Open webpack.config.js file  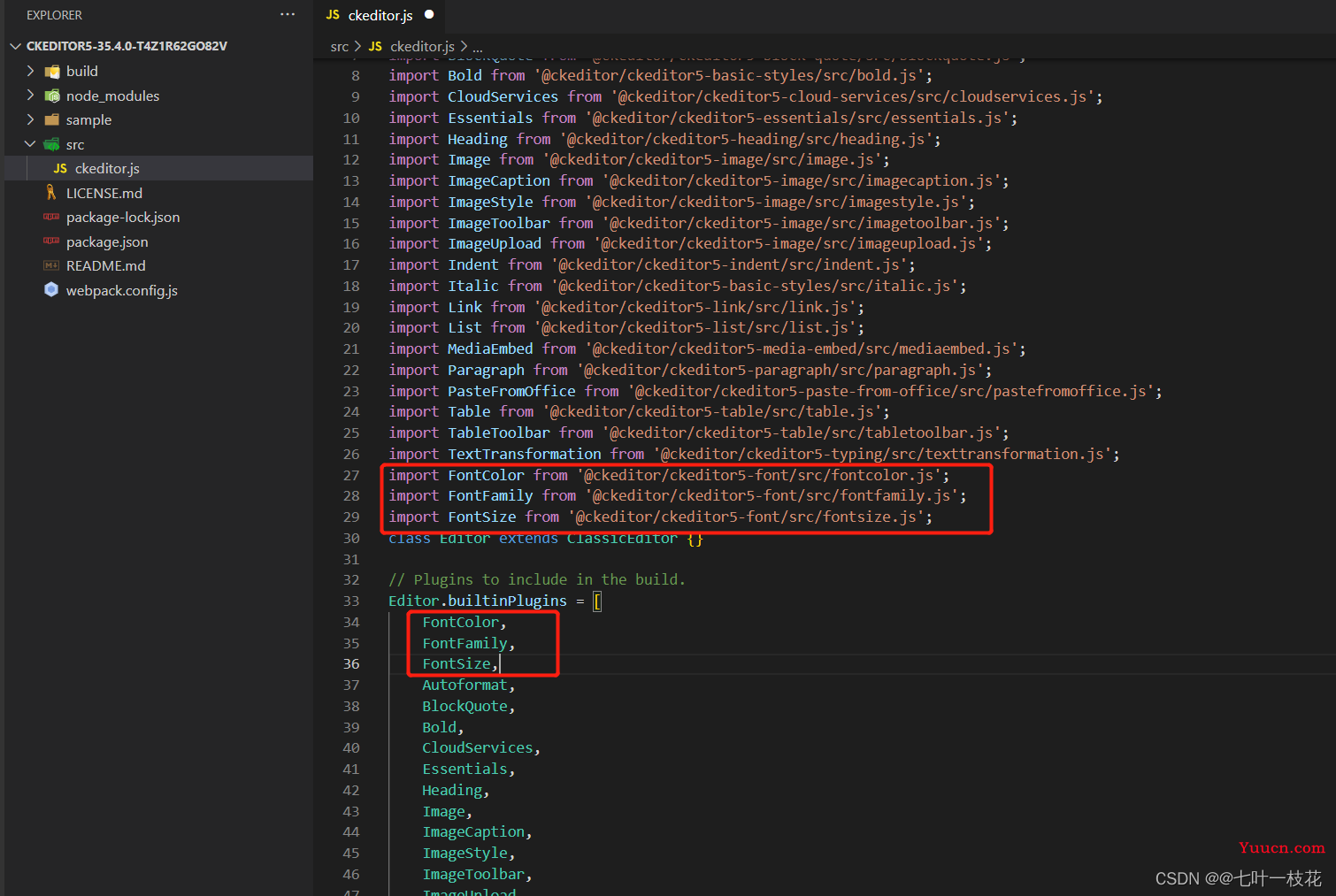(122, 290)
